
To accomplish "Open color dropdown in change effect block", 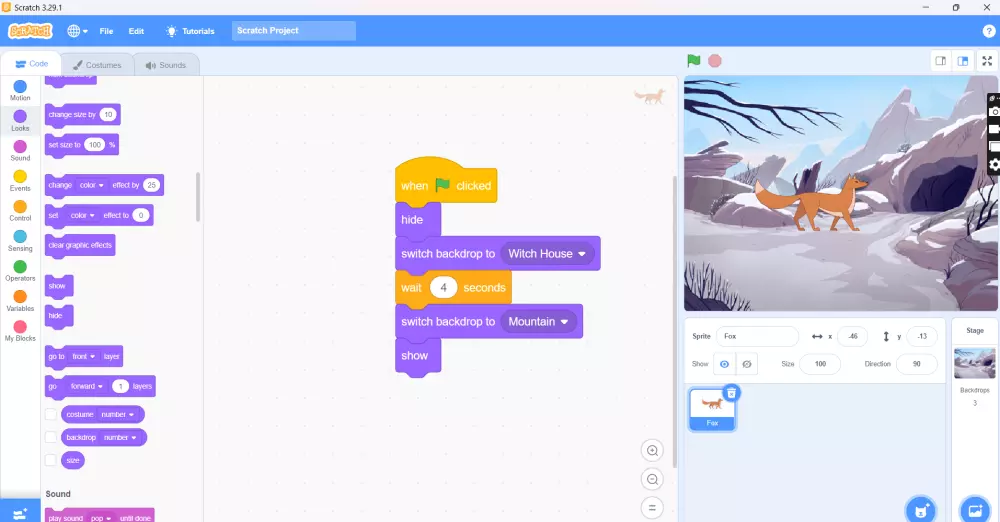I will point(91,185).
